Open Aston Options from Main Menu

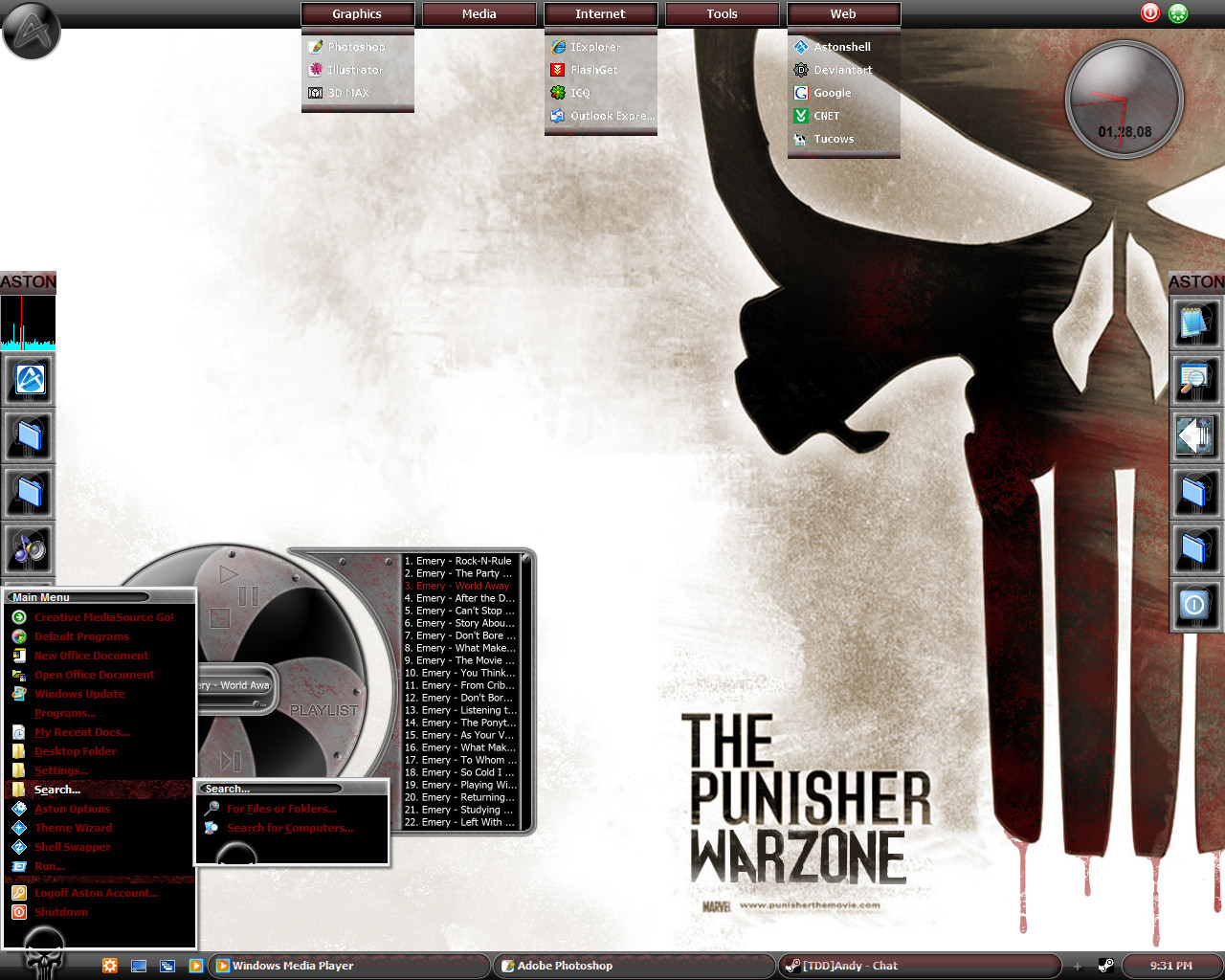pos(100,809)
